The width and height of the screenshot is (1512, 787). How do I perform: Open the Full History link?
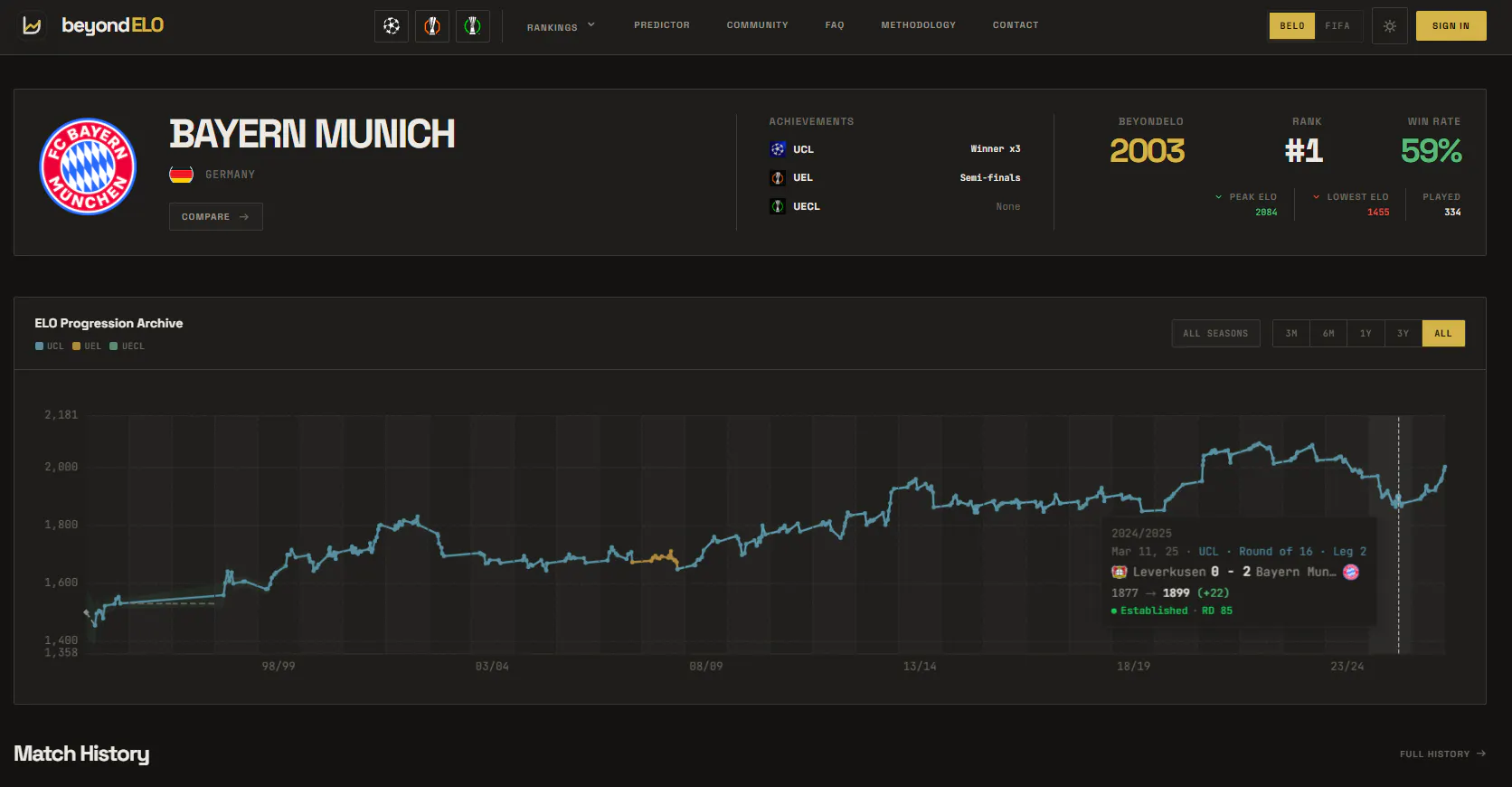point(1442,754)
